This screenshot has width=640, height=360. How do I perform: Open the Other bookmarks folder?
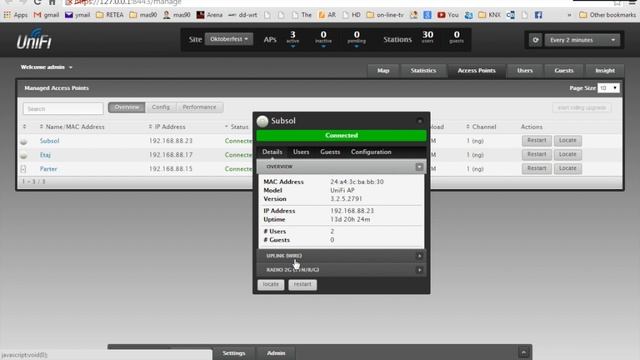pyautogui.click(x=607, y=15)
